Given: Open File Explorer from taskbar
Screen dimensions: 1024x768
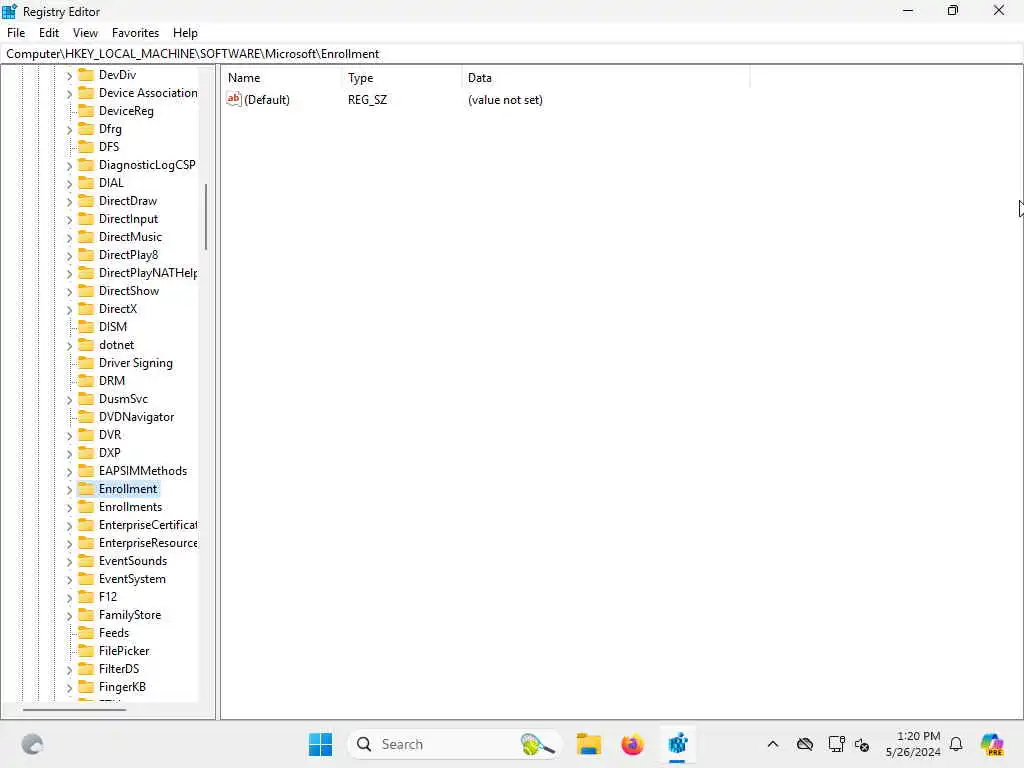Looking at the screenshot, I should pos(588,744).
